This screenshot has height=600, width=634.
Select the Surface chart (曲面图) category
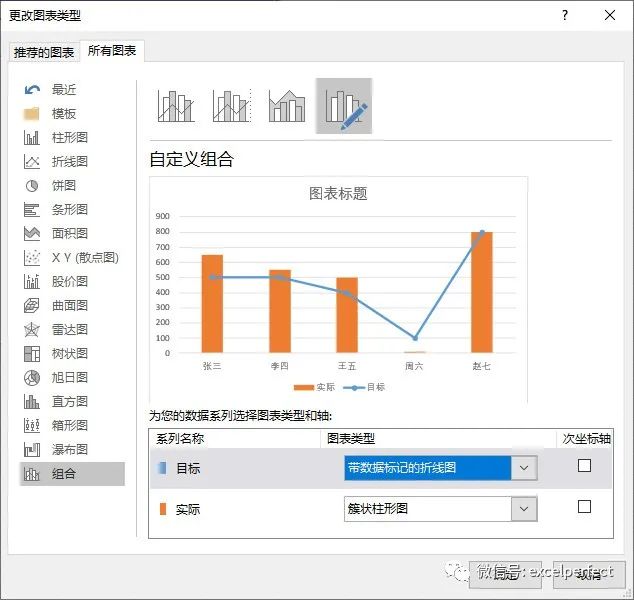tap(70, 305)
